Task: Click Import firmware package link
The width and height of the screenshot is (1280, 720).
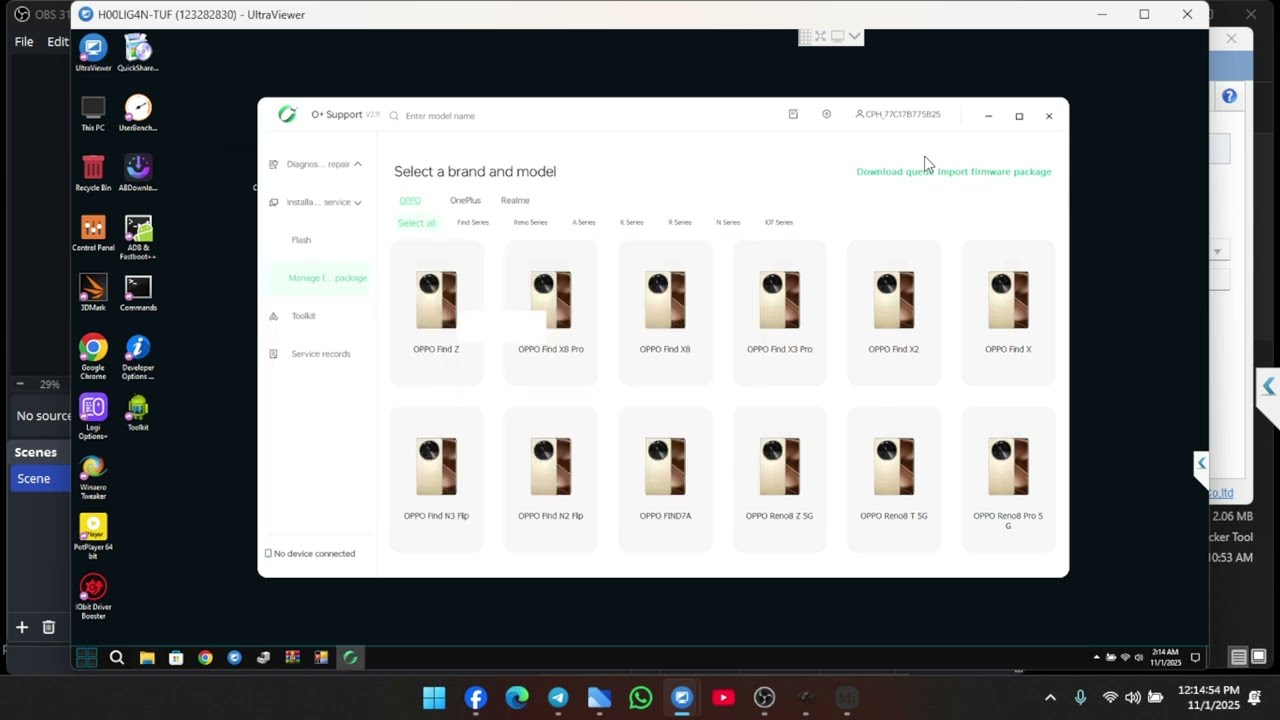Action: click(995, 171)
